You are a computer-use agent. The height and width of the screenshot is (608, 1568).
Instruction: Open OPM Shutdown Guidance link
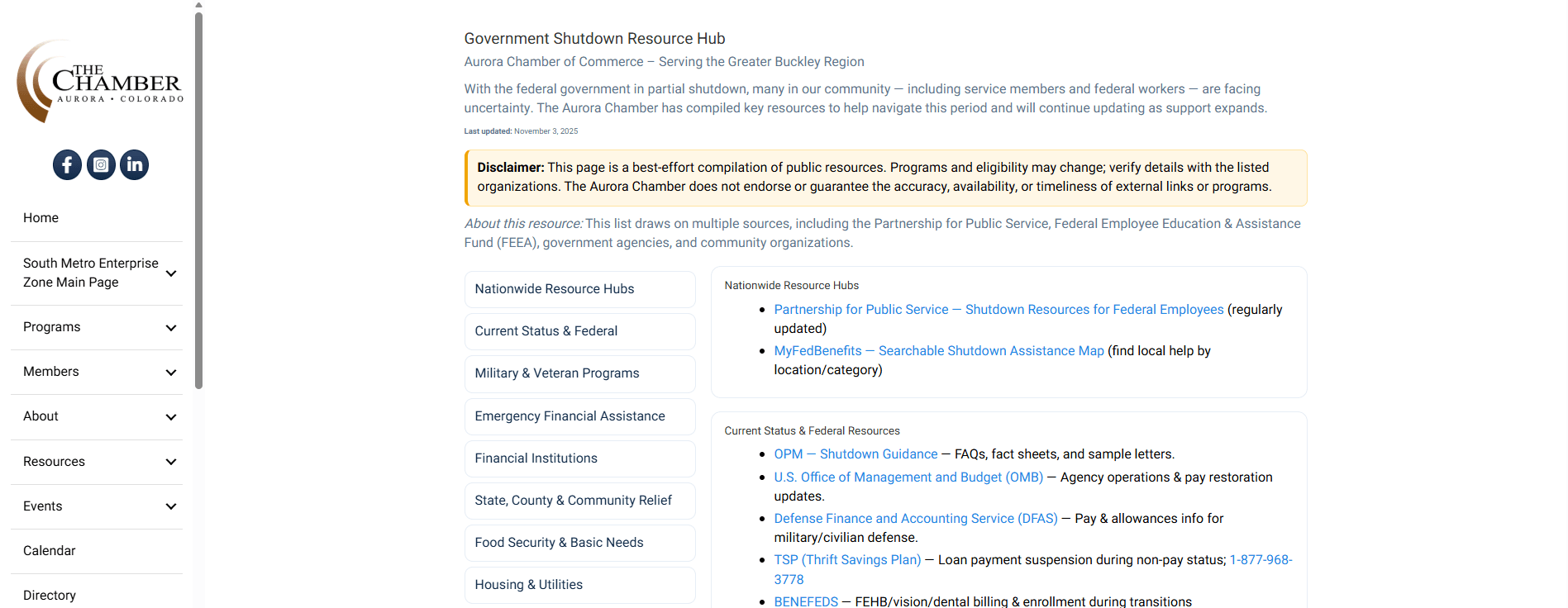click(x=855, y=454)
